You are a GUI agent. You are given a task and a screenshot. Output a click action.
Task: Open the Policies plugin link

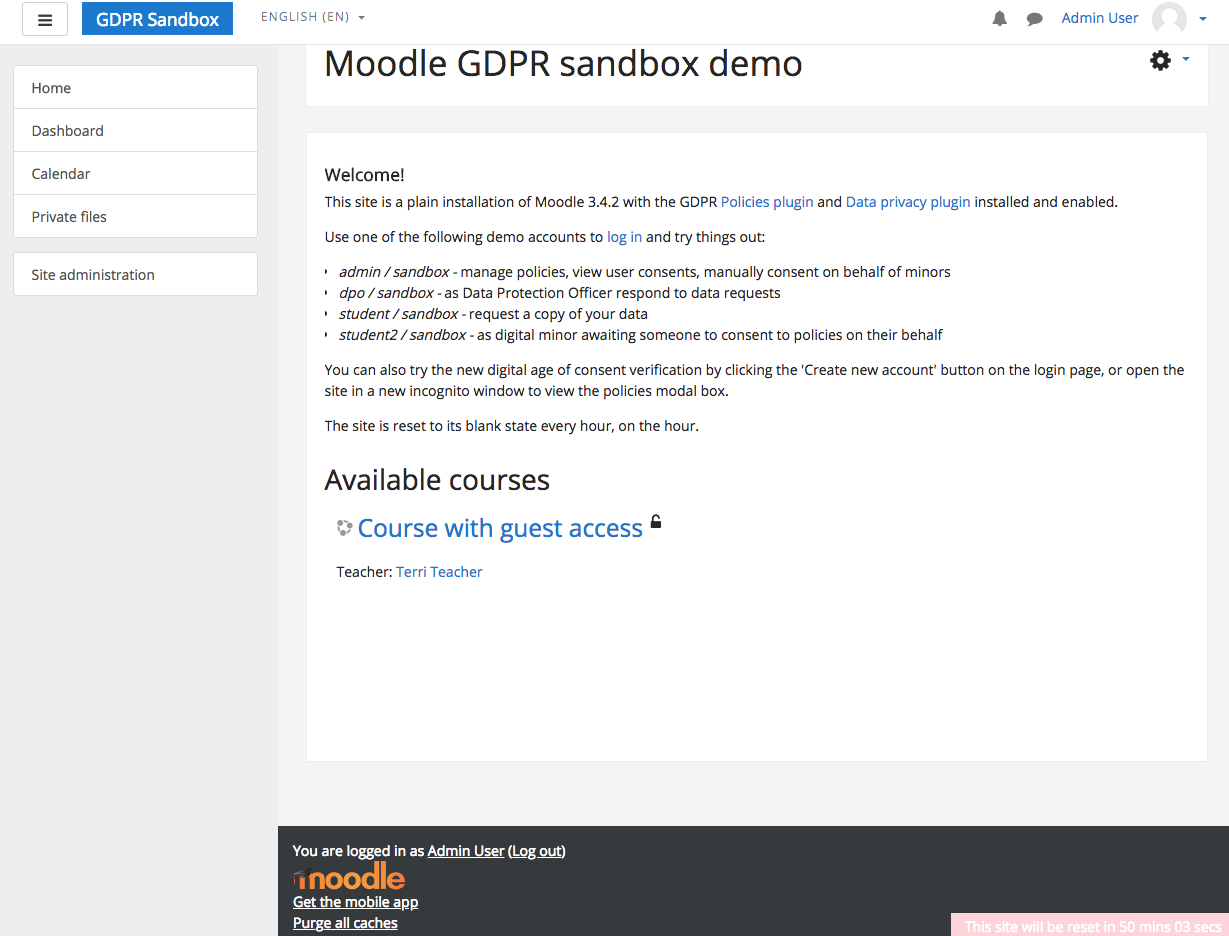(x=767, y=202)
